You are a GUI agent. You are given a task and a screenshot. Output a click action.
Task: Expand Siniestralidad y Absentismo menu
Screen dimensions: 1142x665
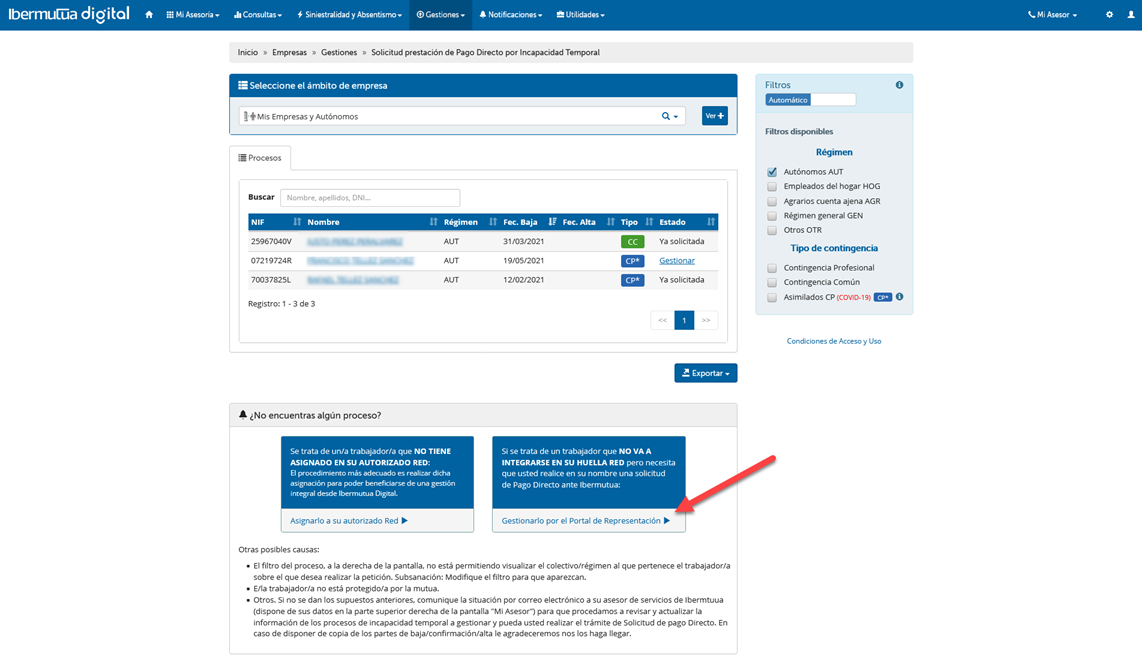click(x=349, y=15)
